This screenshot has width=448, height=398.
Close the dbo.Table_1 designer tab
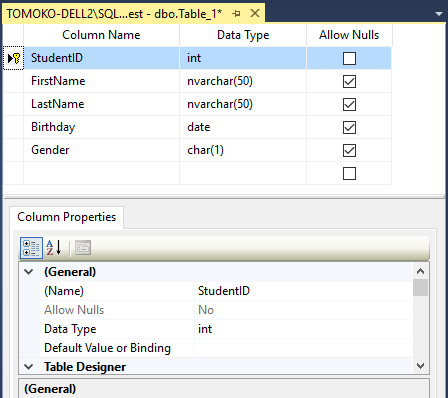coord(255,13)
